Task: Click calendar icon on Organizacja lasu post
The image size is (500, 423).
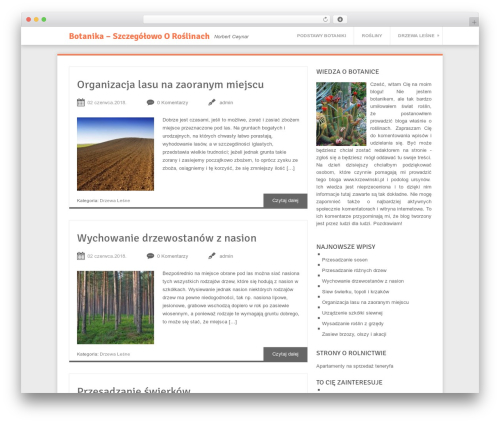Action: (81, 102)
